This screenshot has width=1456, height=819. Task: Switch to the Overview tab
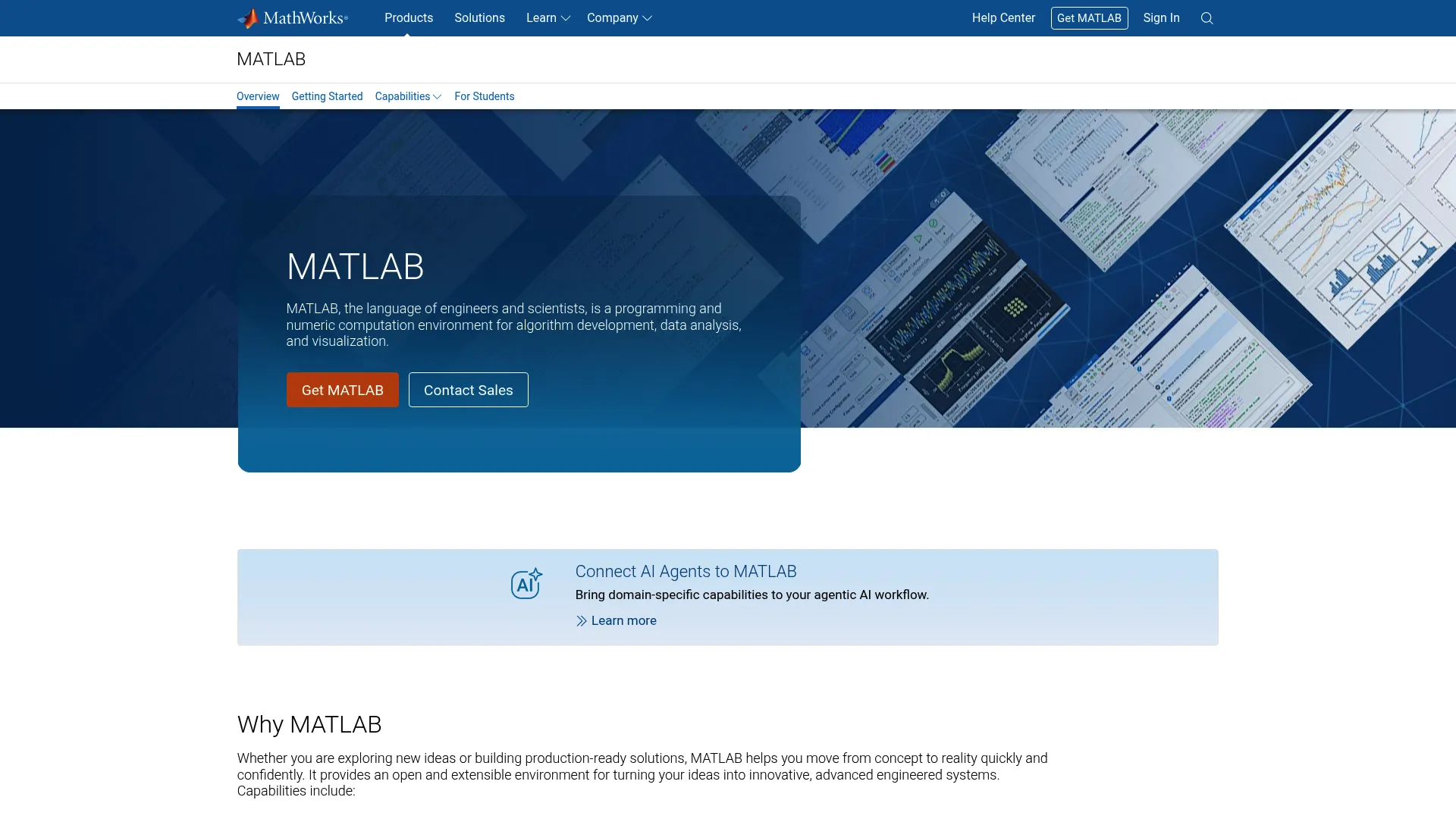(258, 96)
